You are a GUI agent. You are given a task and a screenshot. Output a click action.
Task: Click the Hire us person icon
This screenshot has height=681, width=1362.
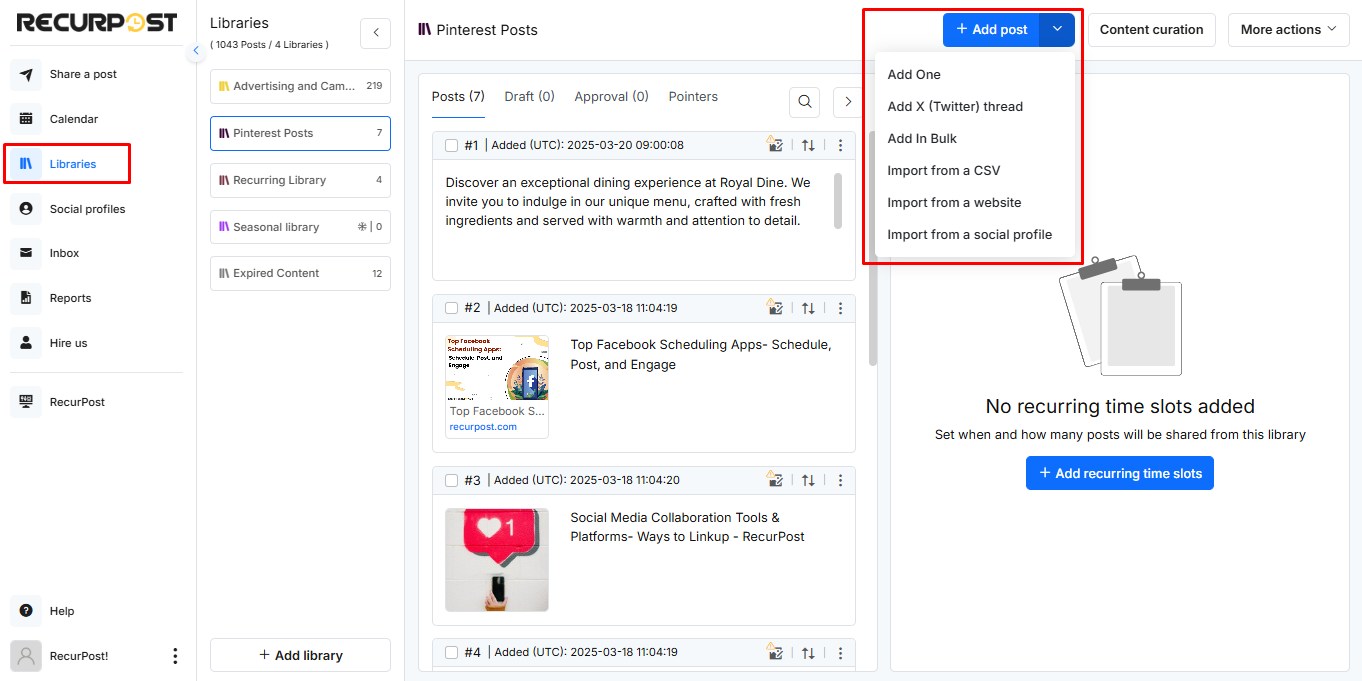point(26,343)
